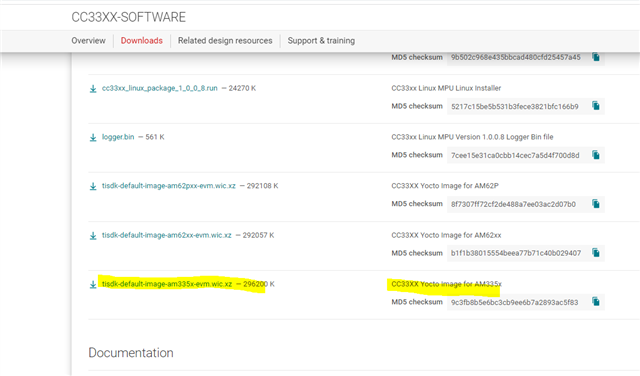Screen dimensions: 640x376
Task: Select checksum text 7cee15e31ca0cbb14cec7a5d4f700d8d
Action: (x=515, y=156)
